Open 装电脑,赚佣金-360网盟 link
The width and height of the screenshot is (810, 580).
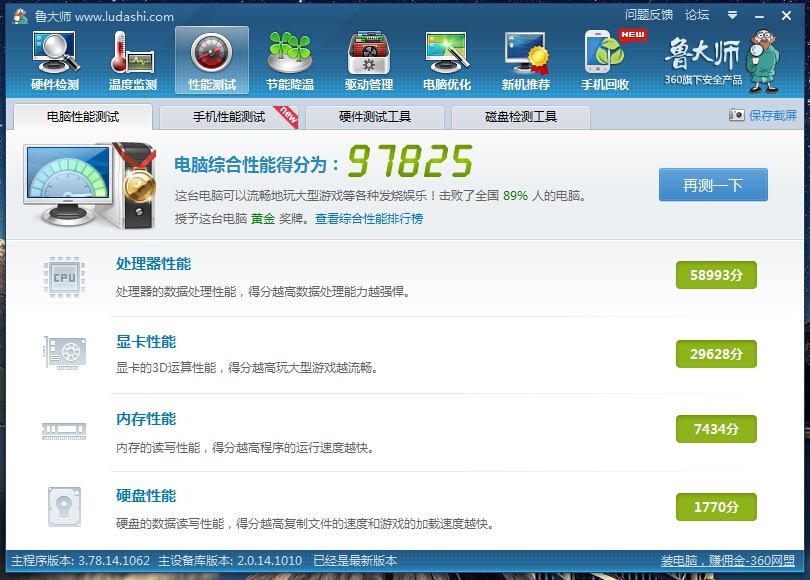point(727,560)
